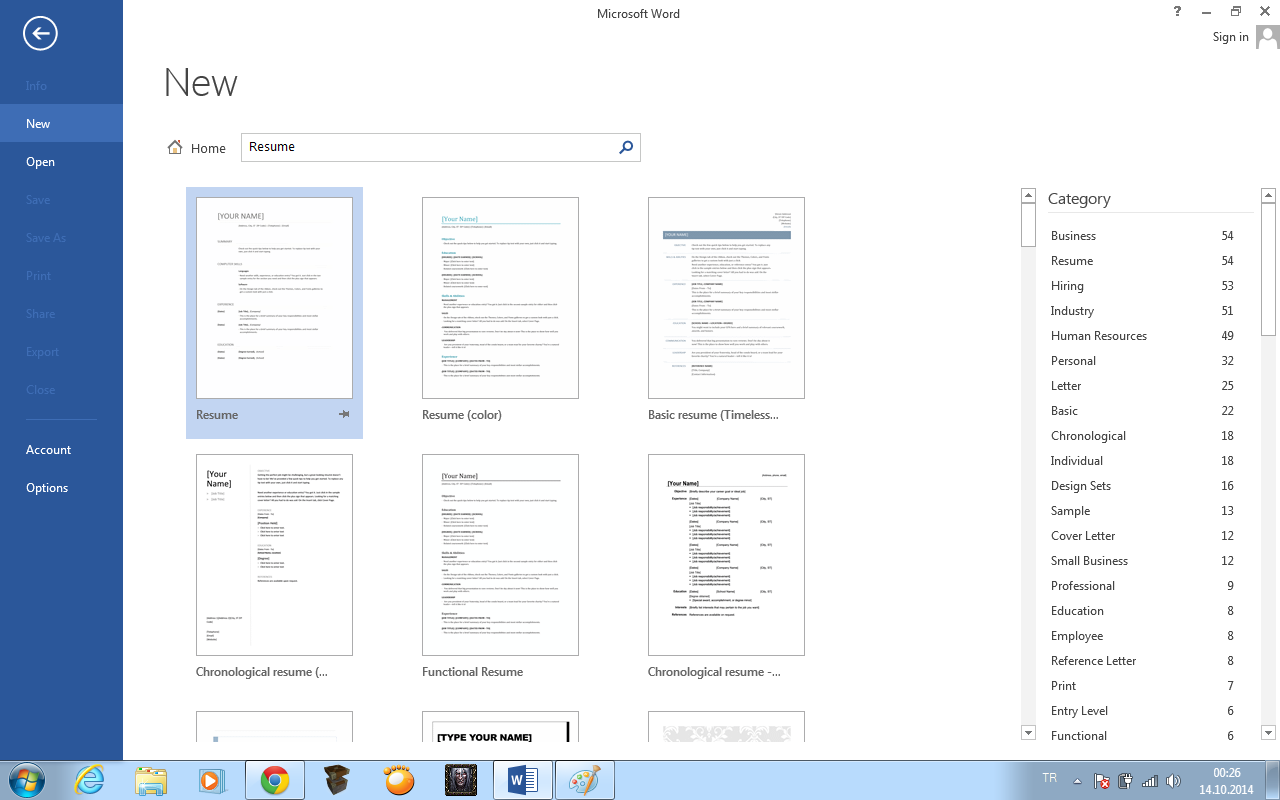Open the TR language selector
1280x800 pixels.
(x=1049, y=778)
